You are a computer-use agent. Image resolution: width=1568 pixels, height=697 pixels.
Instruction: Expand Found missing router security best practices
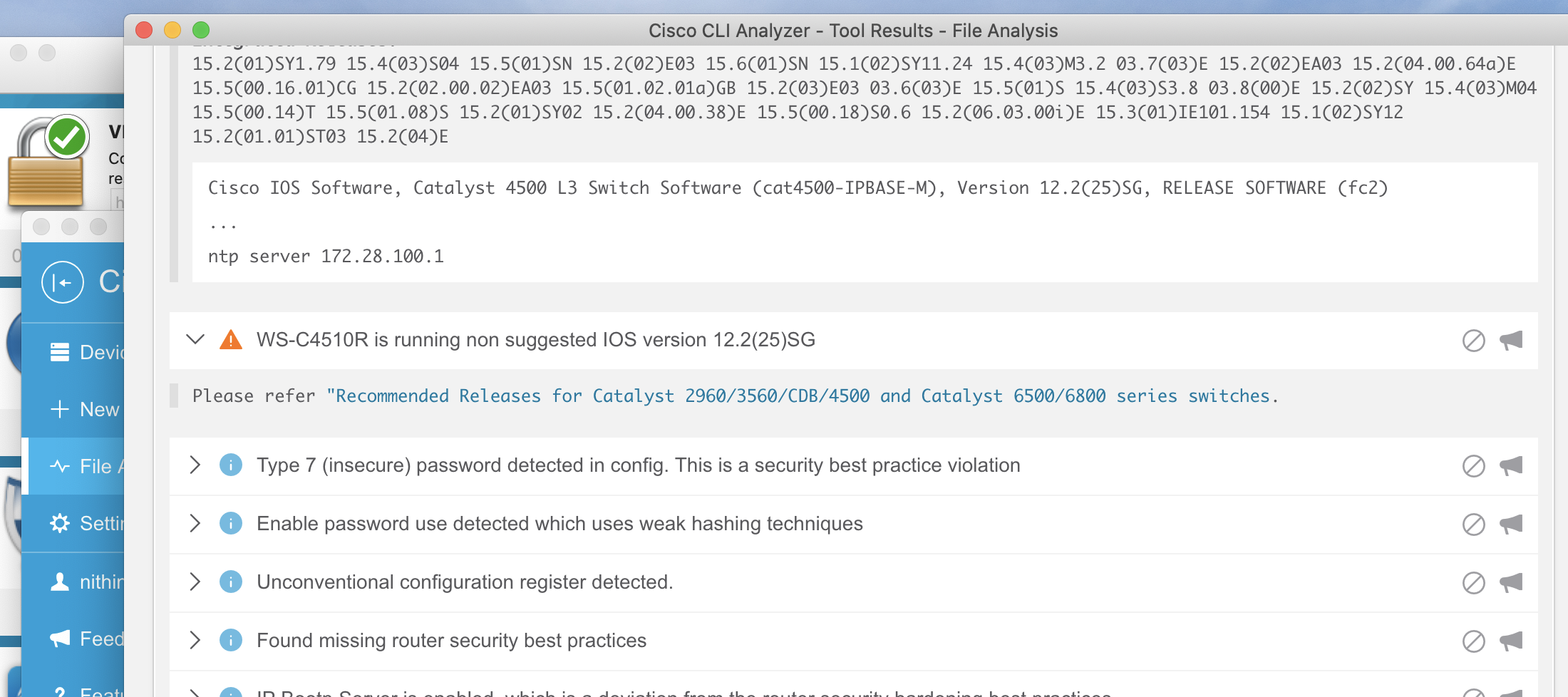pyautogui.click(x=194, y=640)
